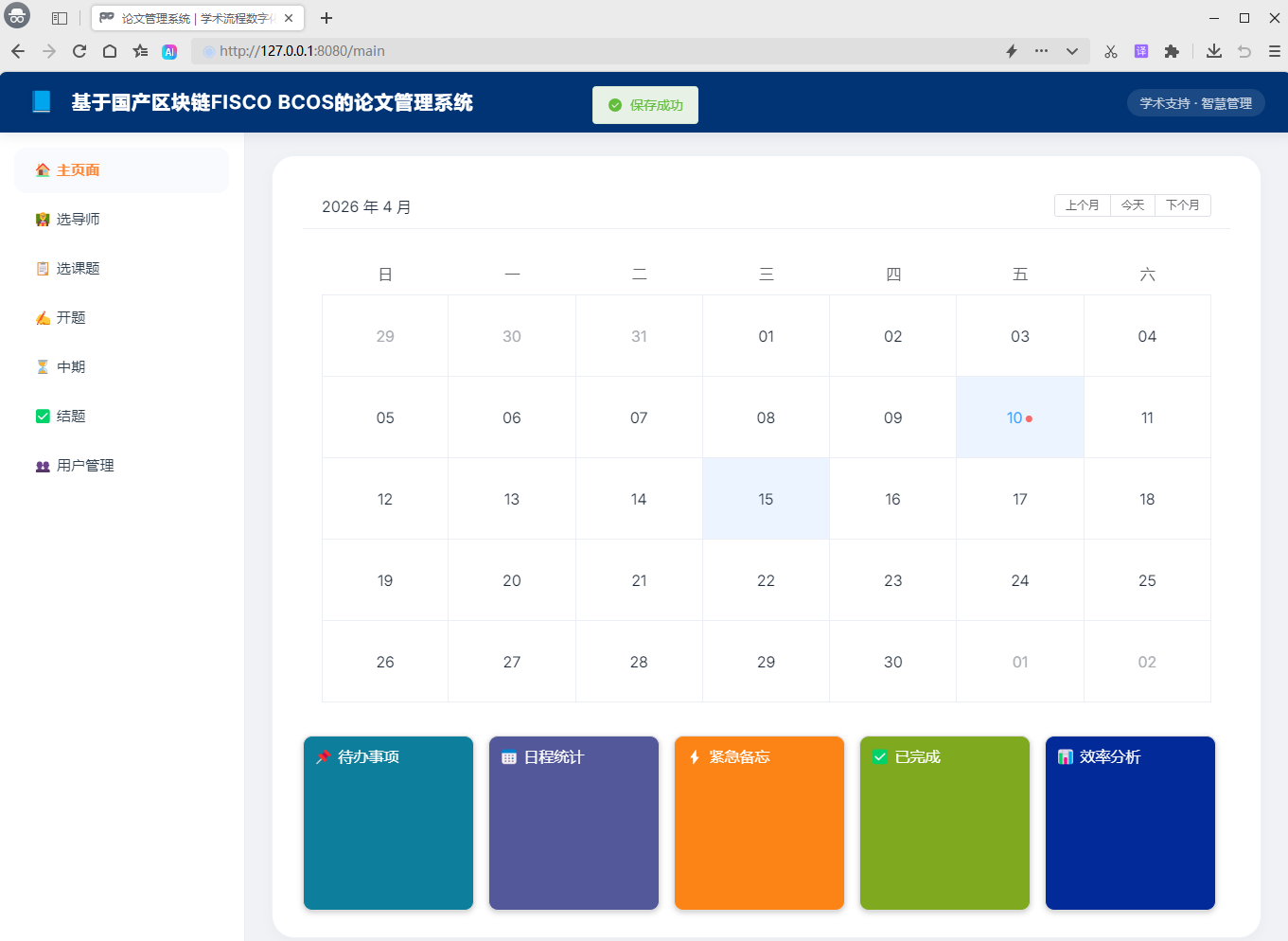Image resolution: width=1288 pixels, height=941 pixels.
Task: Select previous-month date 29
Action: pos(385,336)
